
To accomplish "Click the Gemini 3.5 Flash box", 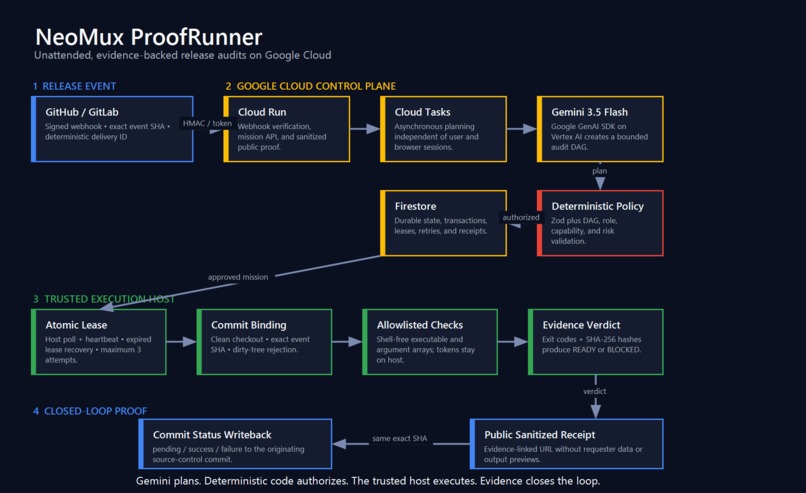I will click(600, 129).
